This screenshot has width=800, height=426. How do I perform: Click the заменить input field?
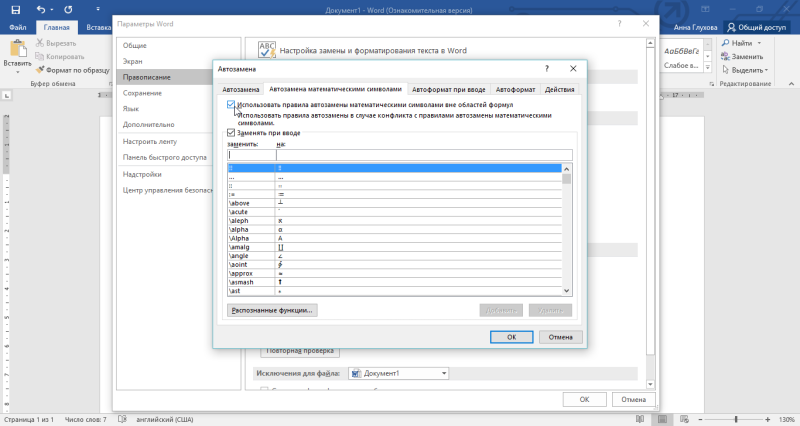(252, 155)
